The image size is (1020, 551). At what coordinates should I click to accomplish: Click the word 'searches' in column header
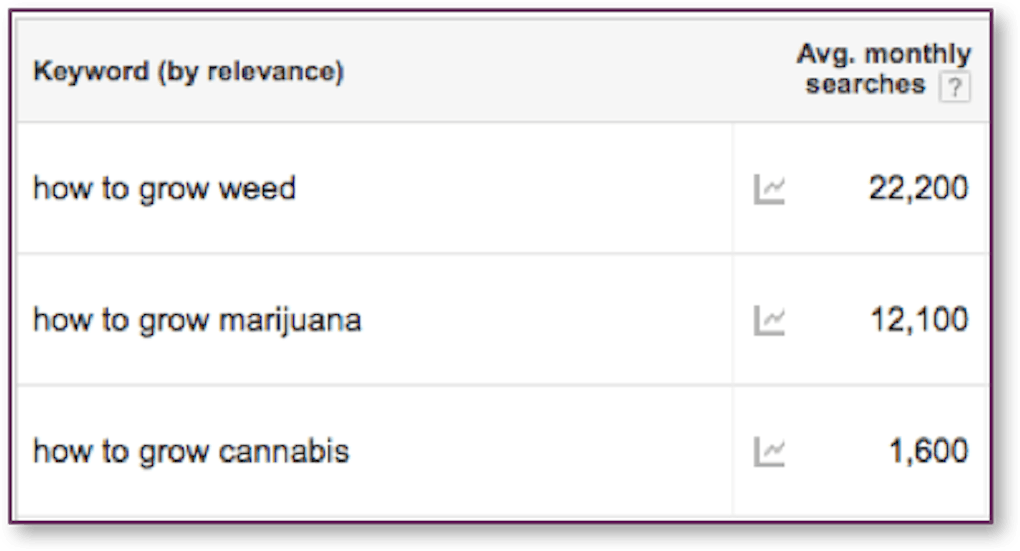(865, 85)
